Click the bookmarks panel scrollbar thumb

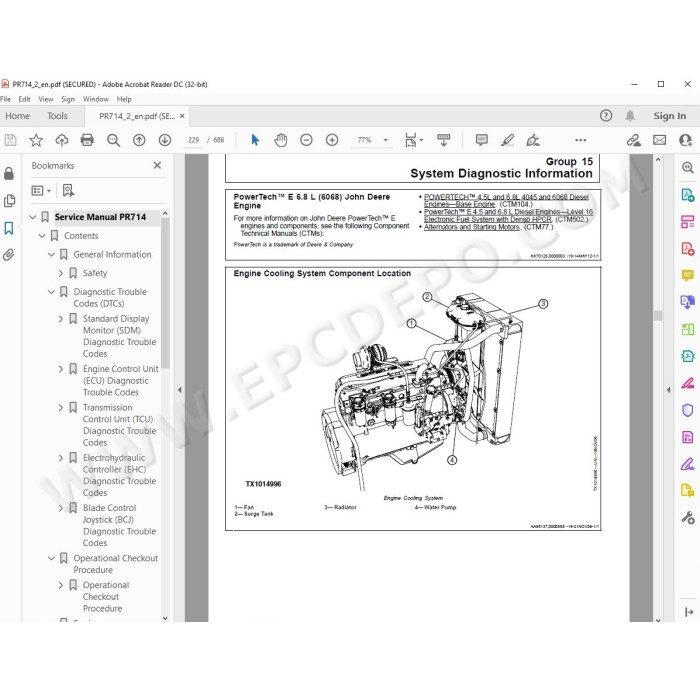click(165, 293)
